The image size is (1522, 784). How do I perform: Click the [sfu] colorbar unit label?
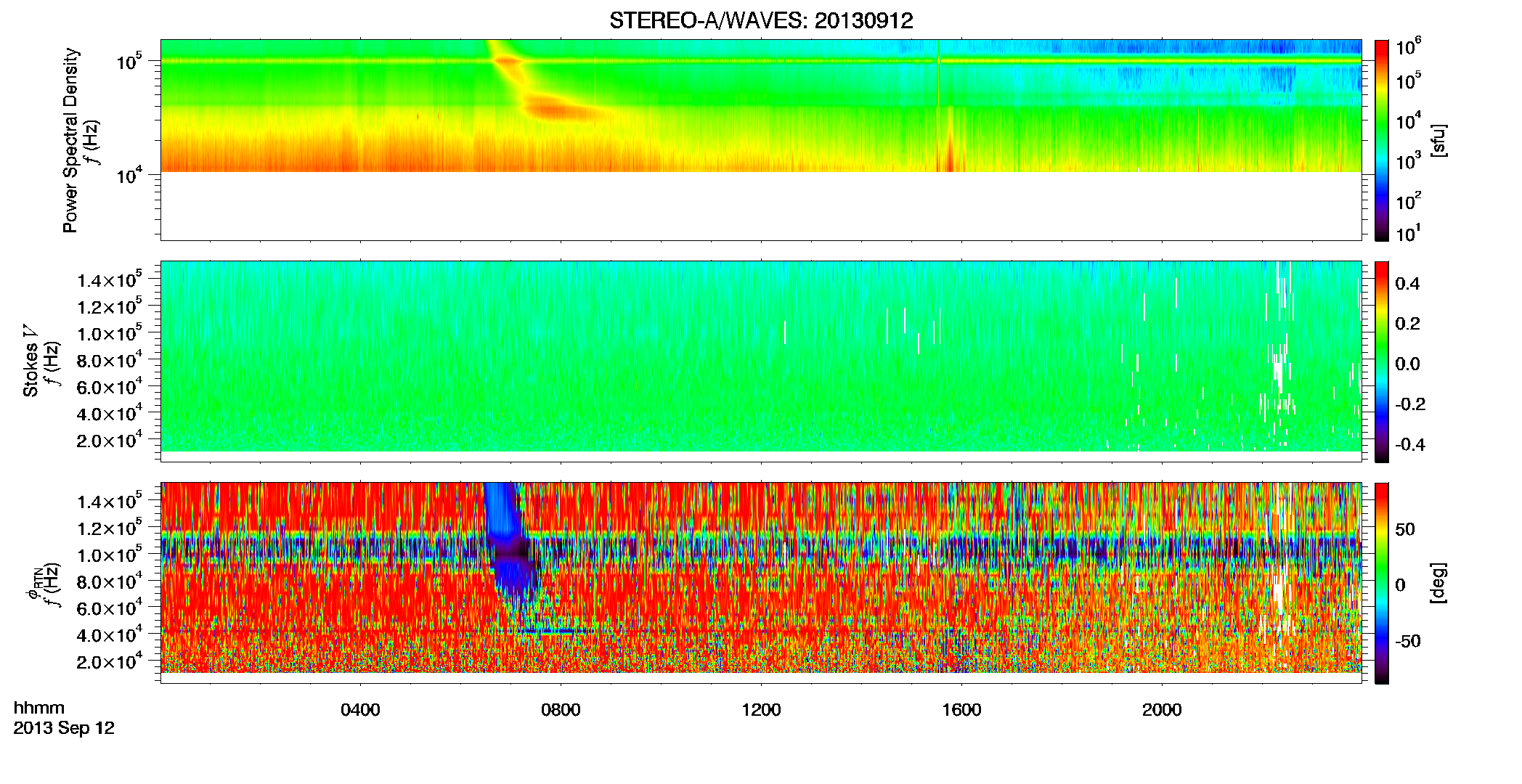pos(1438,140)
